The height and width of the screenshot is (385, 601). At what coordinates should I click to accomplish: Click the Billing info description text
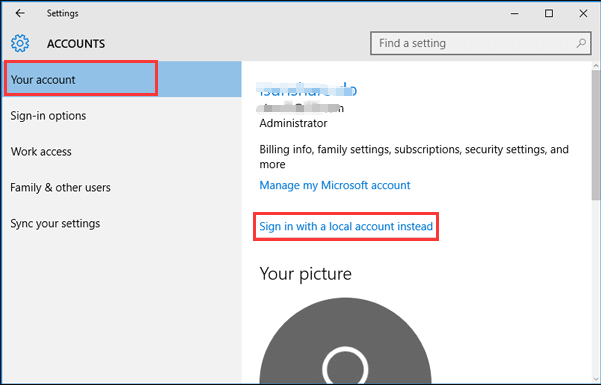point(414,156)
